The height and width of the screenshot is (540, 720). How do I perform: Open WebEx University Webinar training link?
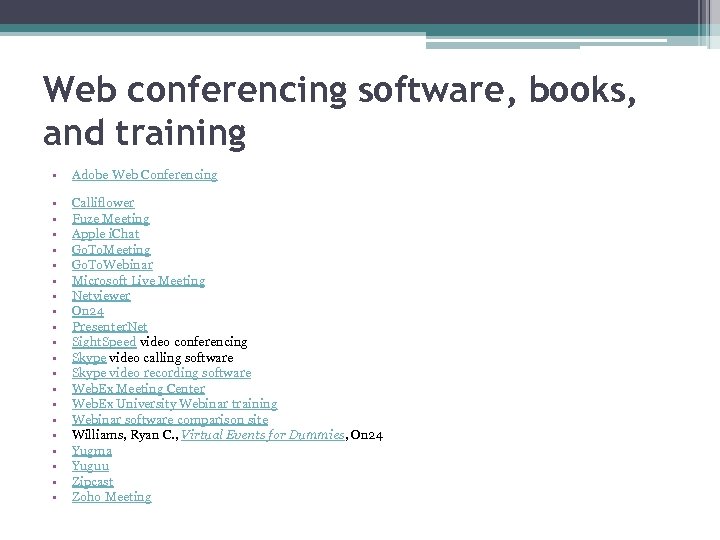pos(174,404)
